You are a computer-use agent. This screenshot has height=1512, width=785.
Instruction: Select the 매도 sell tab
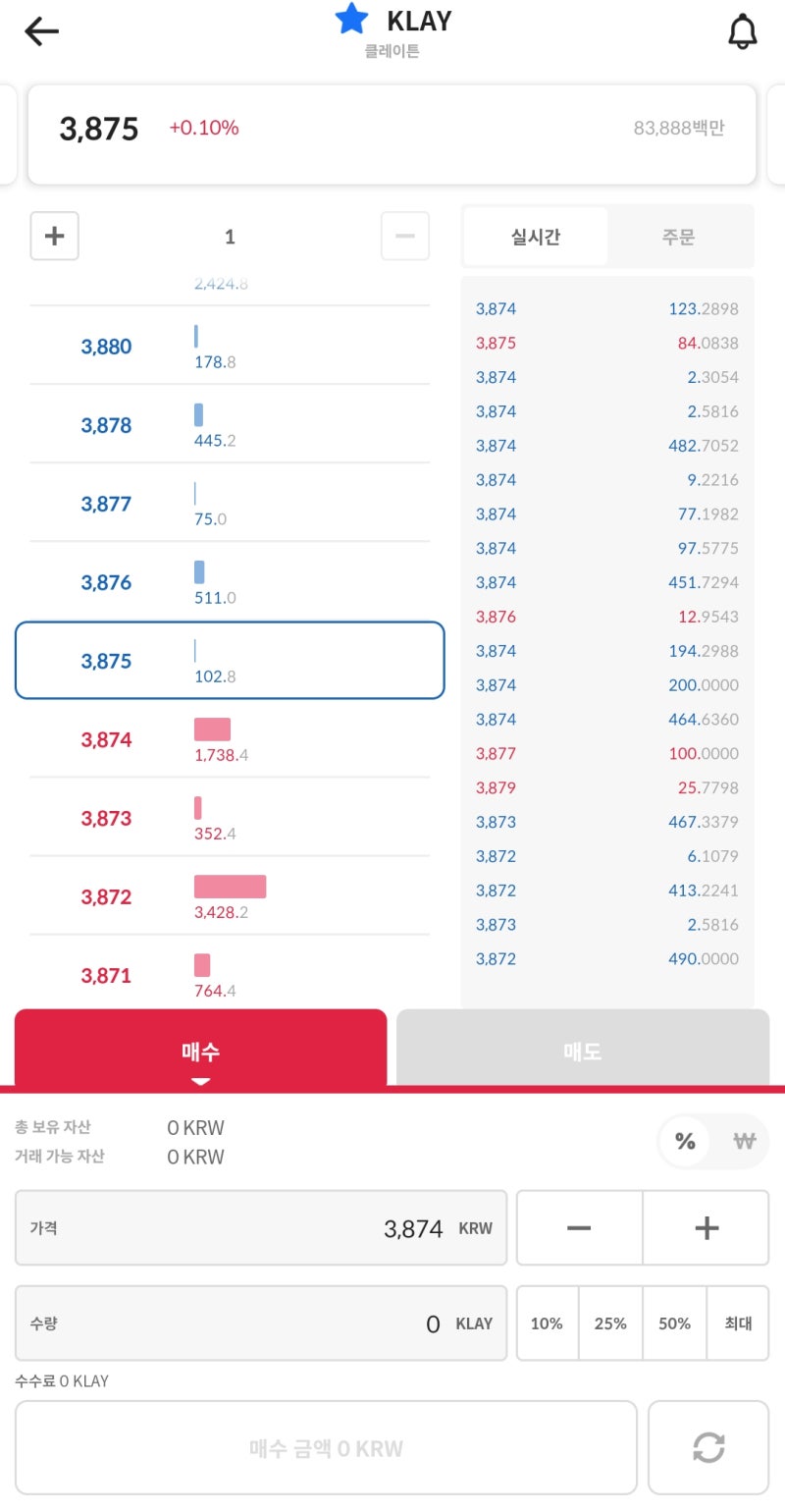(583, 1051)
